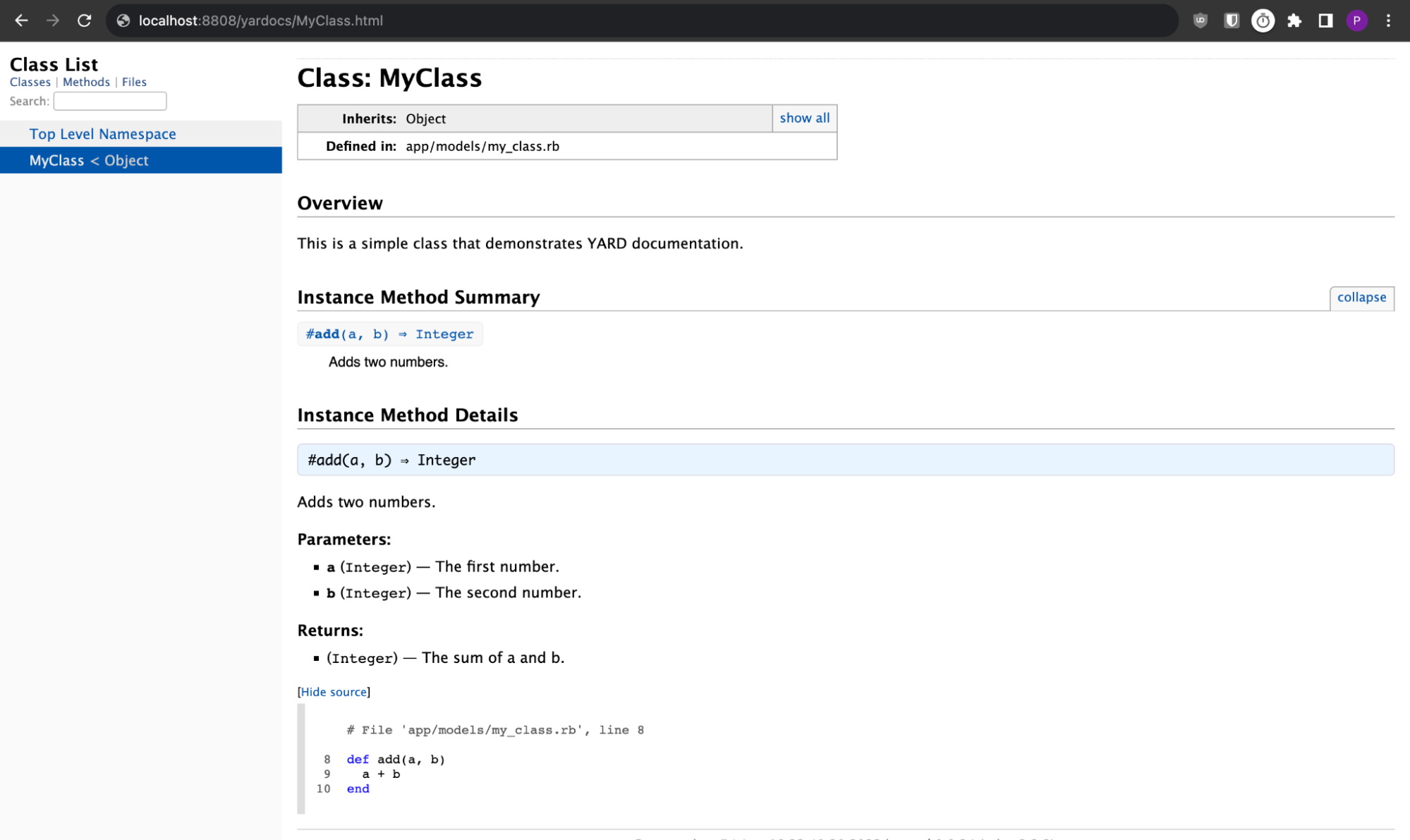Screen dimensions: 1410x840
Task: Open Top Level Namespace in class list
Action: pyautogui.click(x=102, y=134)
